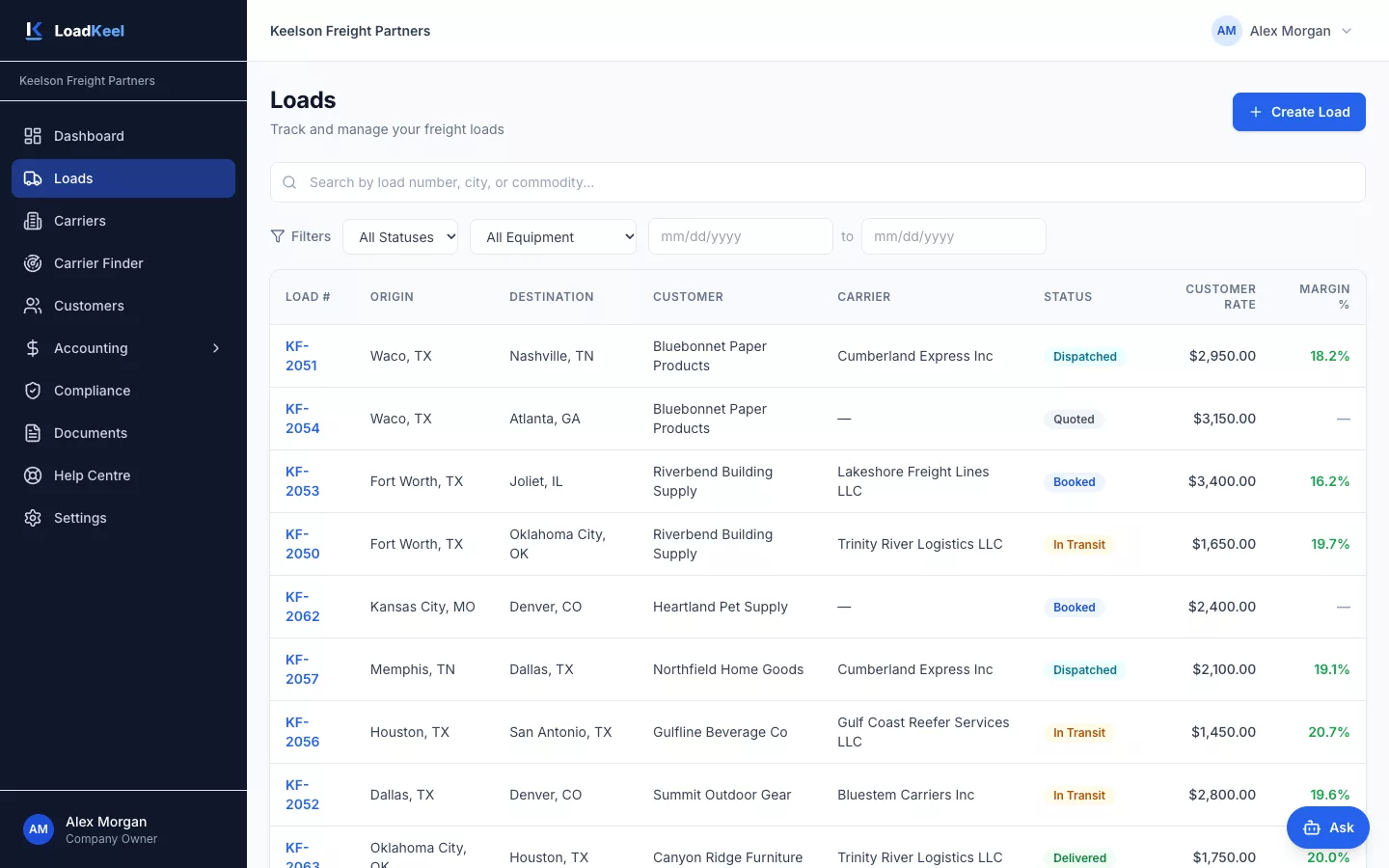Click the Carriers building icon

pos(33,221)
